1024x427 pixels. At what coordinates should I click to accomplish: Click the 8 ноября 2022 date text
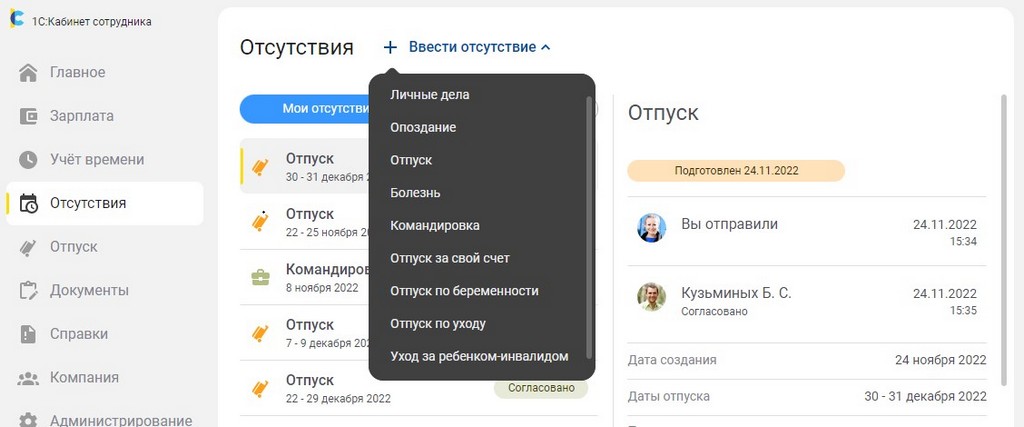click(x=322, y=288)
